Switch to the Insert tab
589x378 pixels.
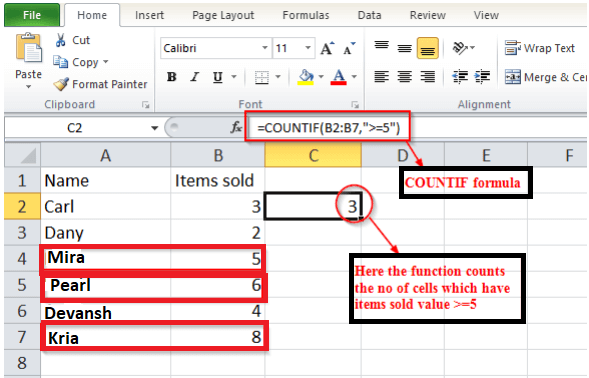(x=150, y=15)
